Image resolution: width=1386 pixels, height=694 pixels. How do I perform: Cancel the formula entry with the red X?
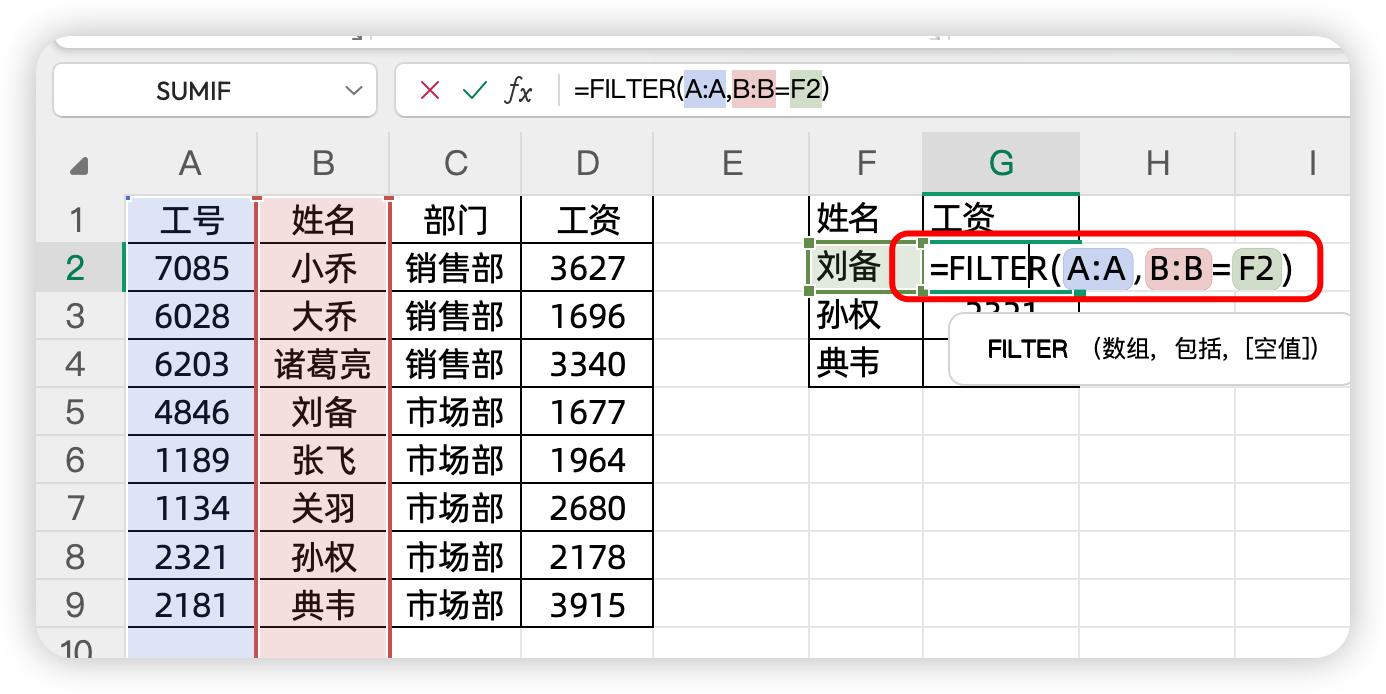tap(430, 91)
